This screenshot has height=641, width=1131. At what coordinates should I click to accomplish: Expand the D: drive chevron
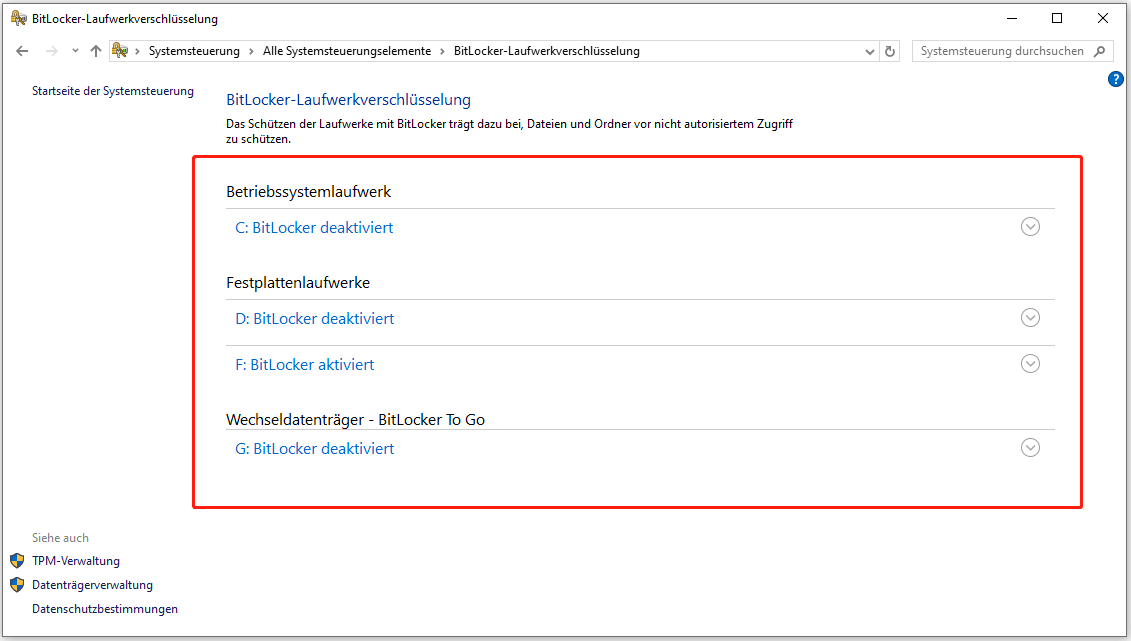[x=1030, y=317]
